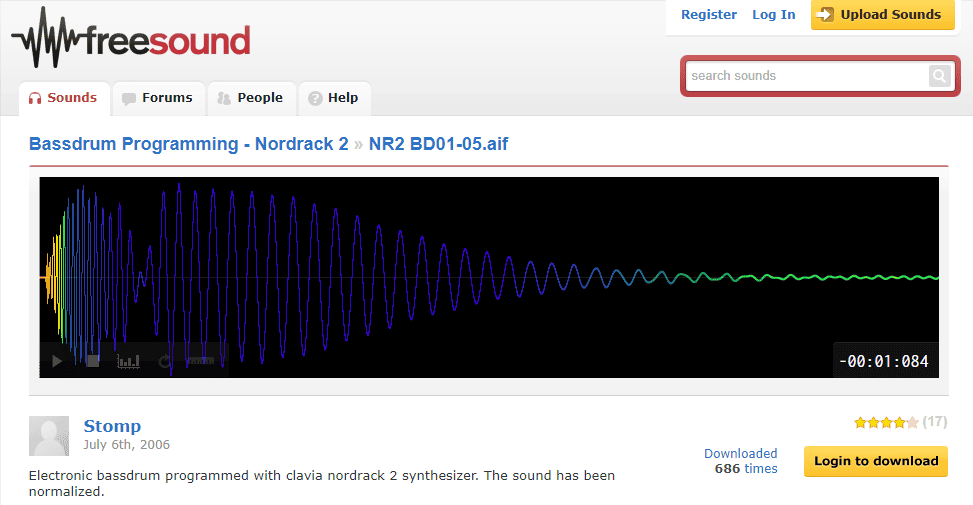Screen dimensions: 973x505
Task: Click the search magnifier icon
Action: coord(939,76)
